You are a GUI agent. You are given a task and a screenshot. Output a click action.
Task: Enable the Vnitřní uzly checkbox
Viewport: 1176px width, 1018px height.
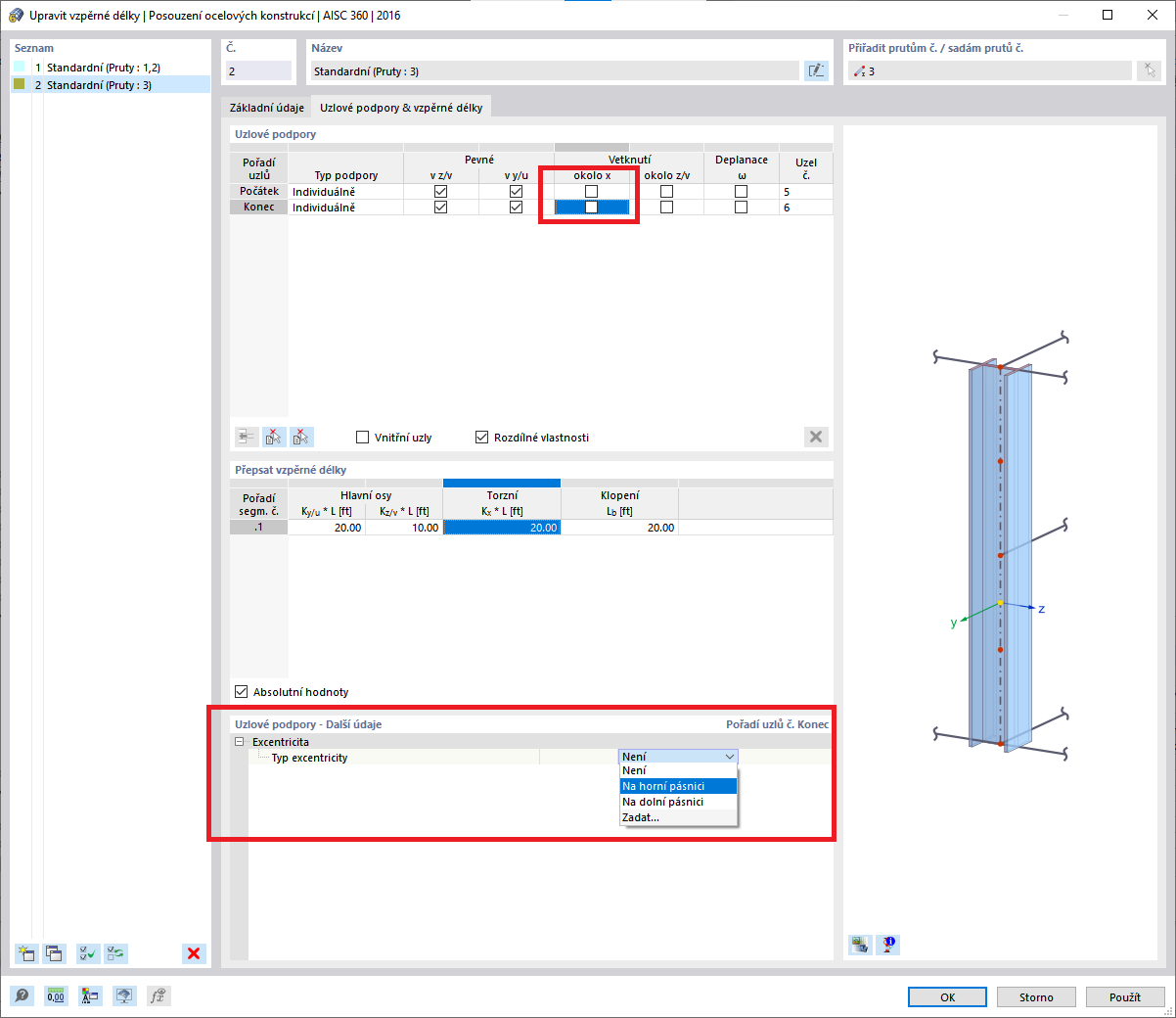click(363, 438)
